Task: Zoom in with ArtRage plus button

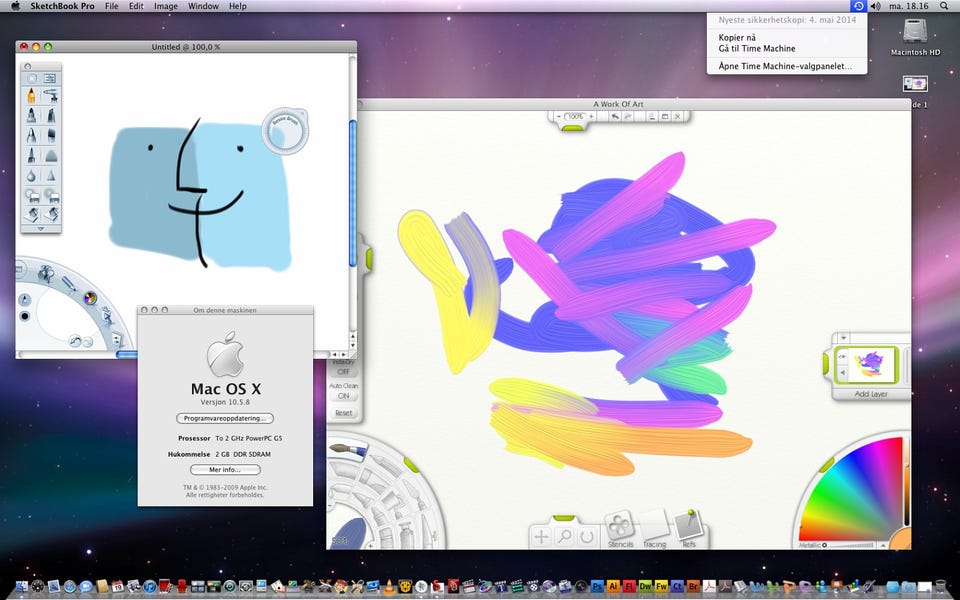Action: (591, 116)
